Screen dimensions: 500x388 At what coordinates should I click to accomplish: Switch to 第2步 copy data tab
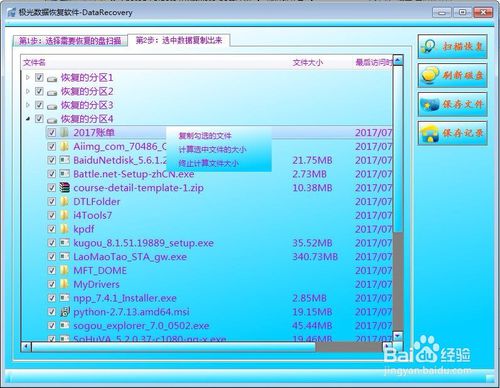click(x=179, y=40)
